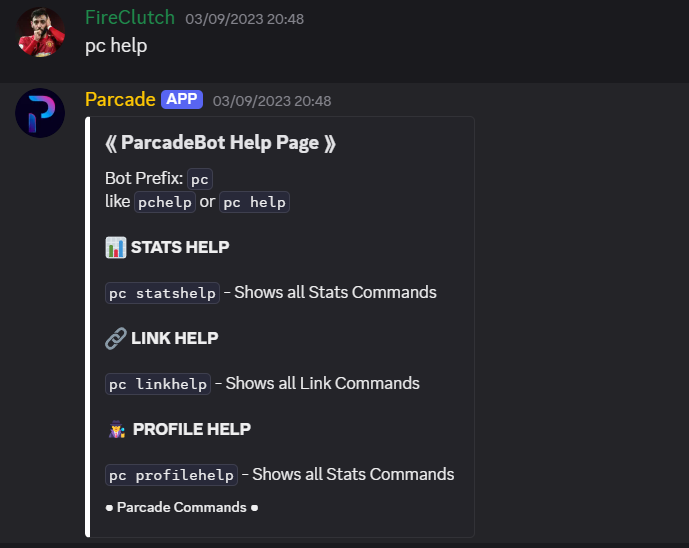Click the 'pc help' inline code example
Screen dimensions: 689x548
point(254,202)
